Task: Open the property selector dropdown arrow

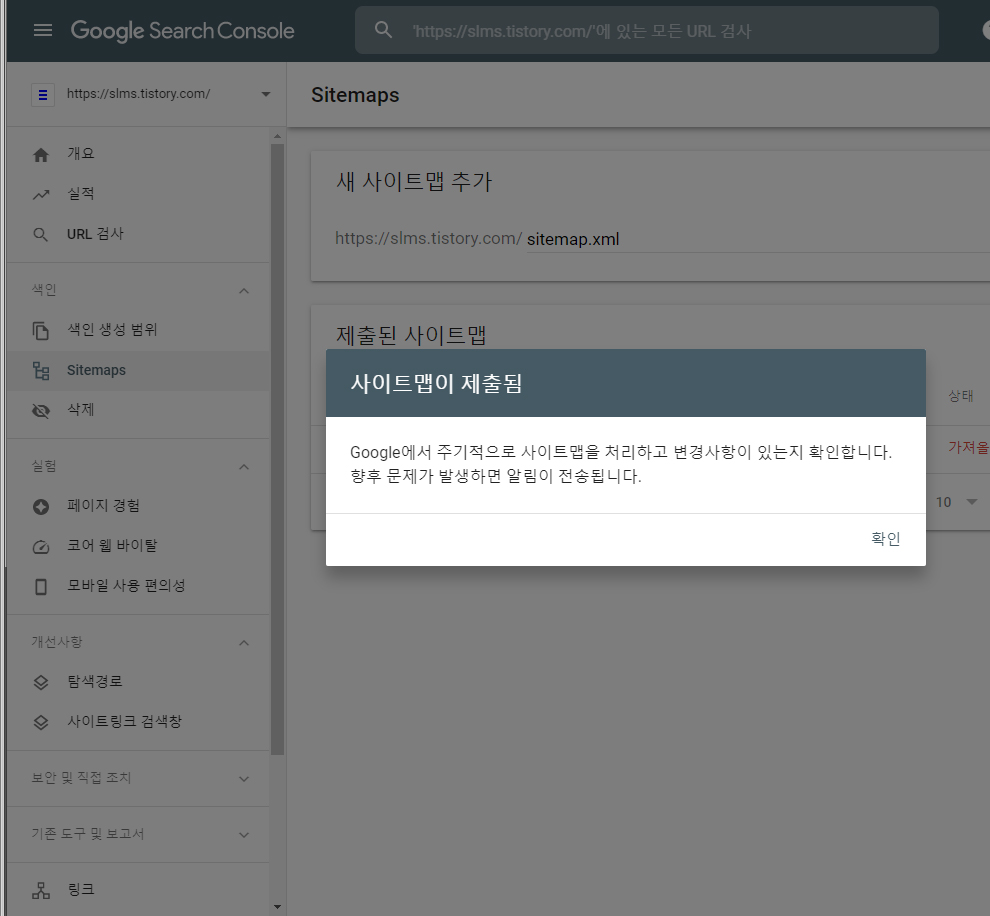Action: tap(266, 94)
